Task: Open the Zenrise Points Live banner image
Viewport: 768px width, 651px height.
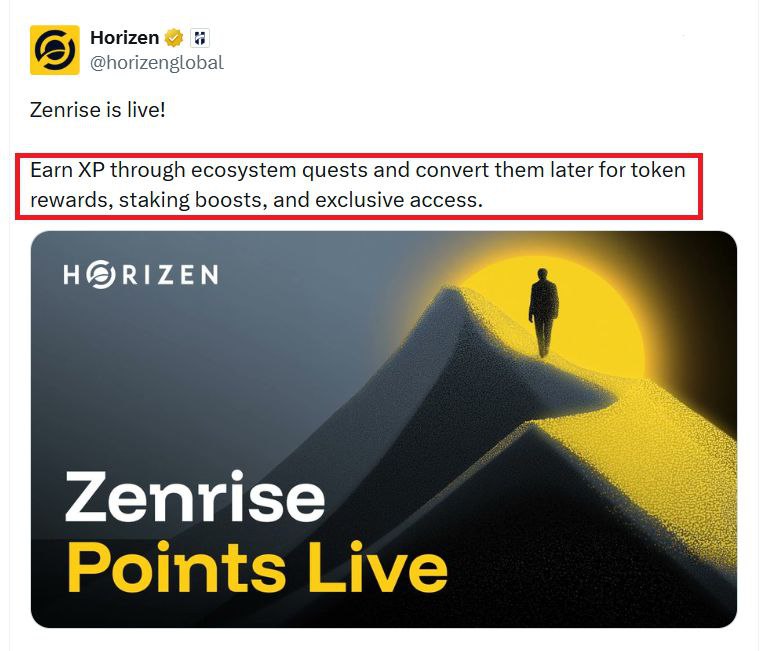Action: (384, 429)
